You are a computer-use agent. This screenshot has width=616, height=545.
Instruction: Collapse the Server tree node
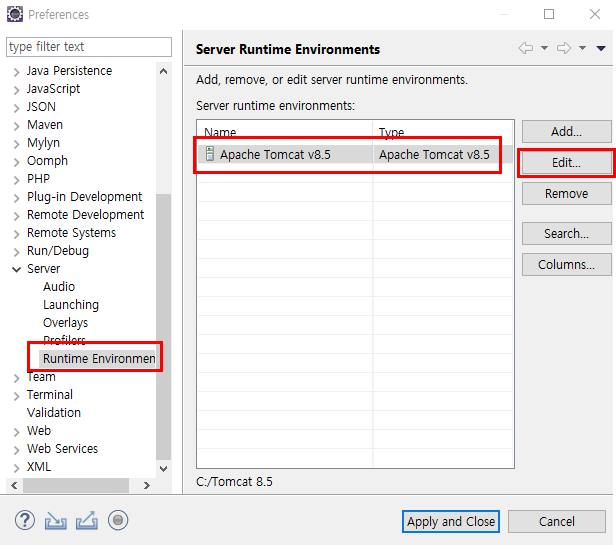coord(16,270)
